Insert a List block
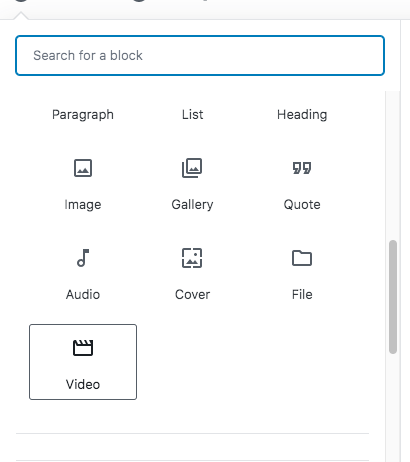410x462 pixels. 192,115
